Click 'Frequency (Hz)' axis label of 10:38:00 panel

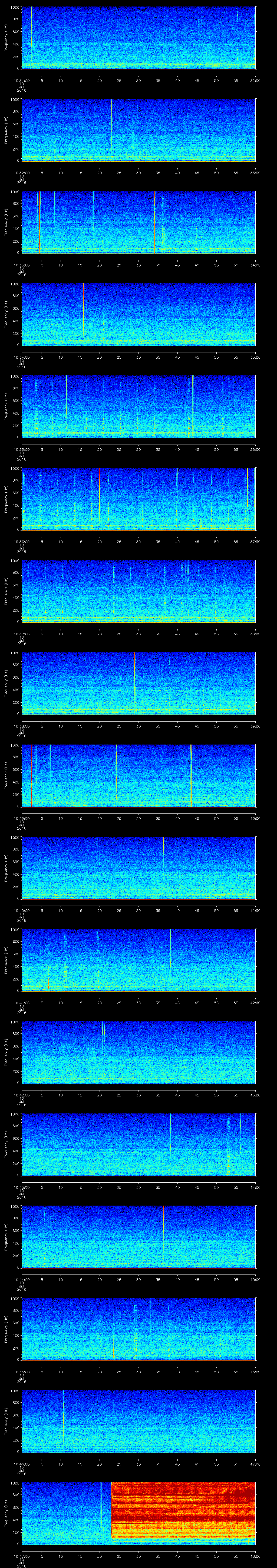click(6, 683)
